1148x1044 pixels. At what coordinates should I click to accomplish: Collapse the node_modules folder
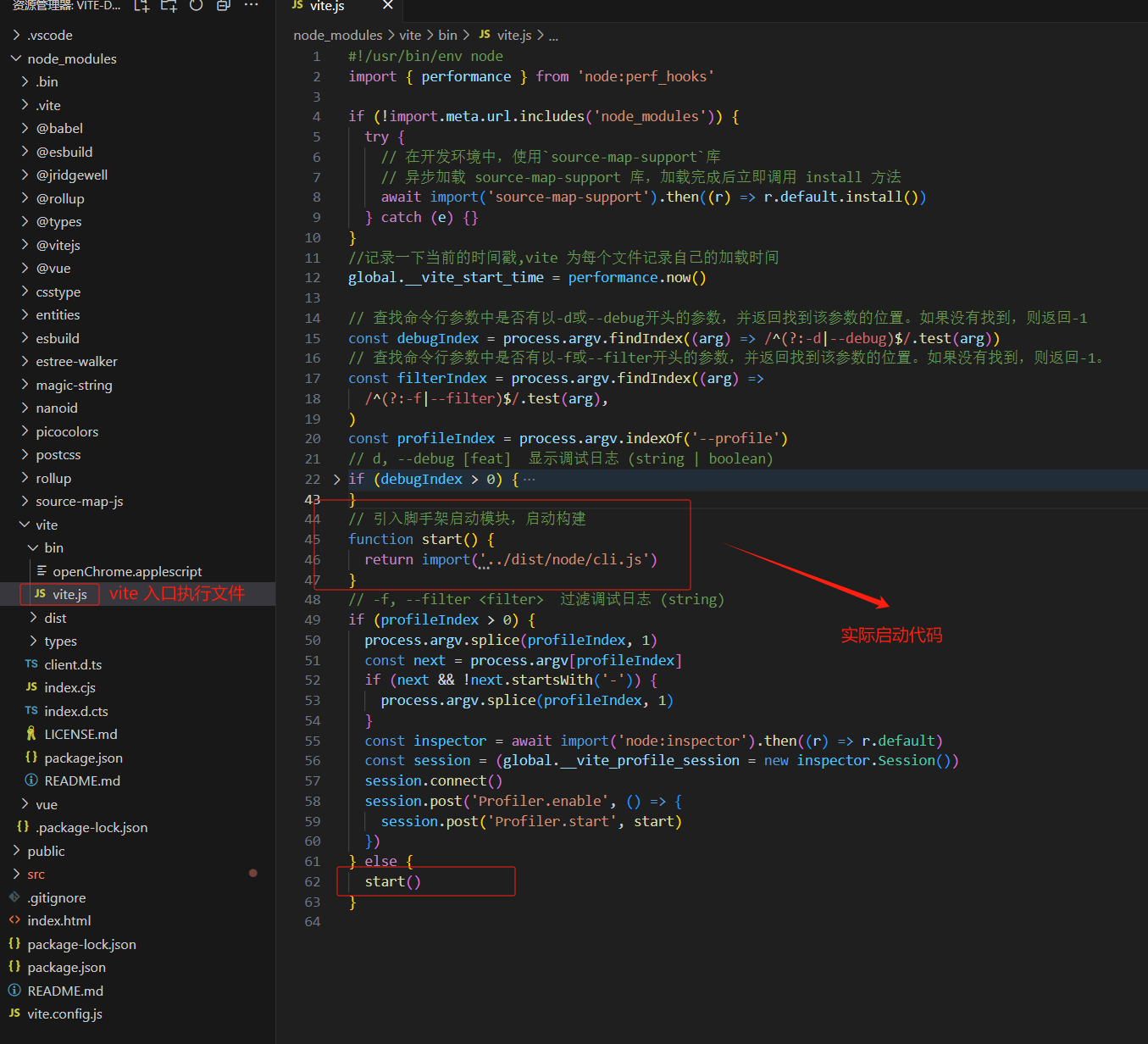[16, 58]
